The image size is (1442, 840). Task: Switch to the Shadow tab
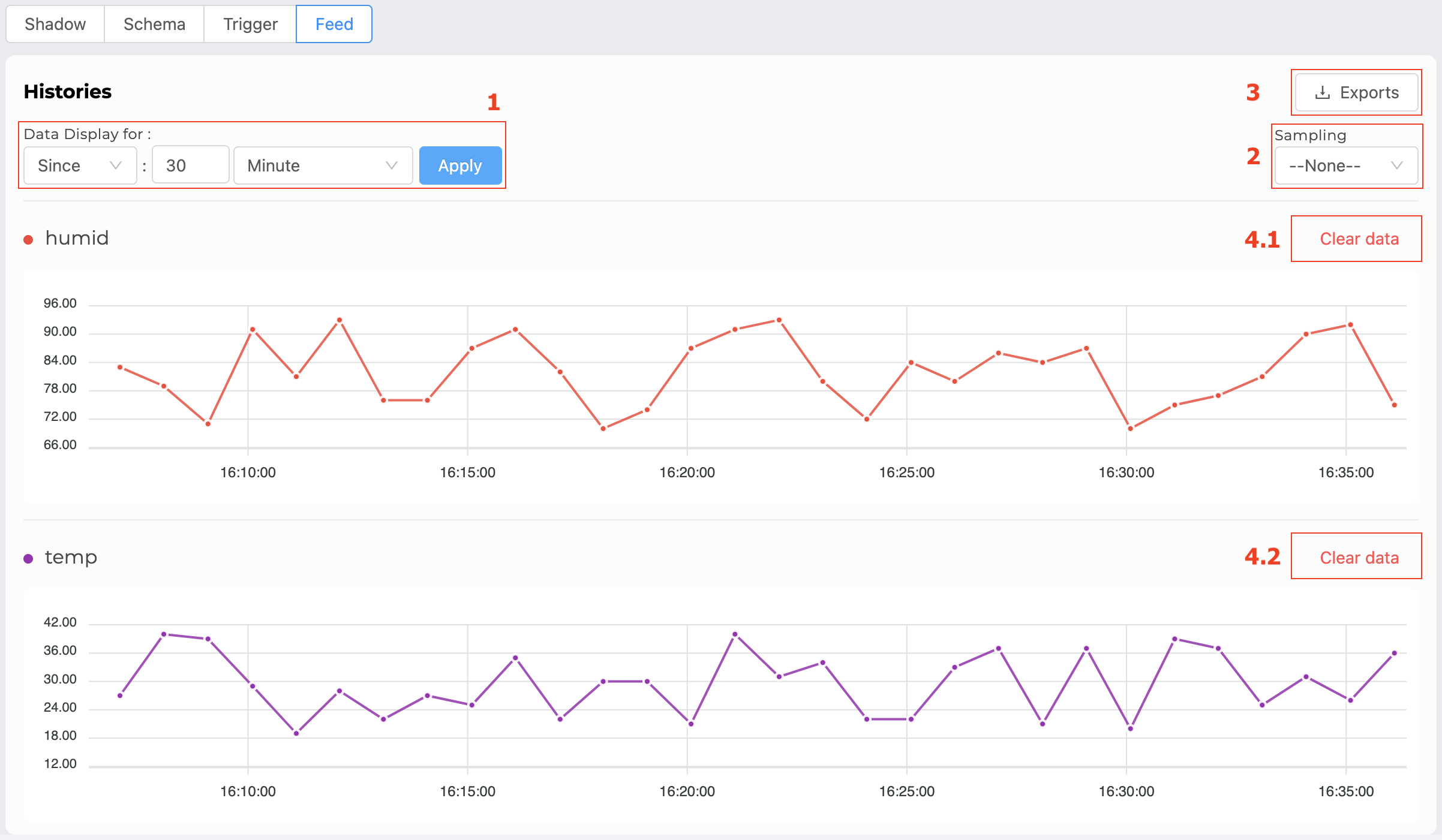55,24
